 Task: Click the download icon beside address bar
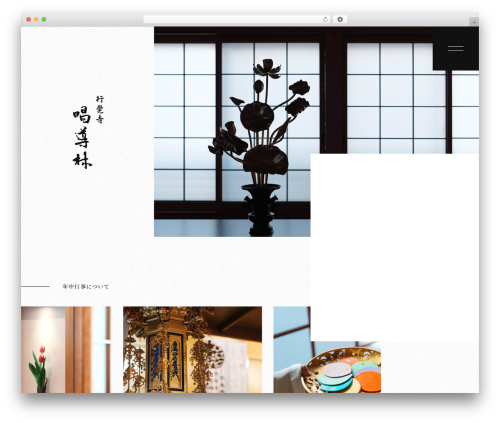pos(340,20)
